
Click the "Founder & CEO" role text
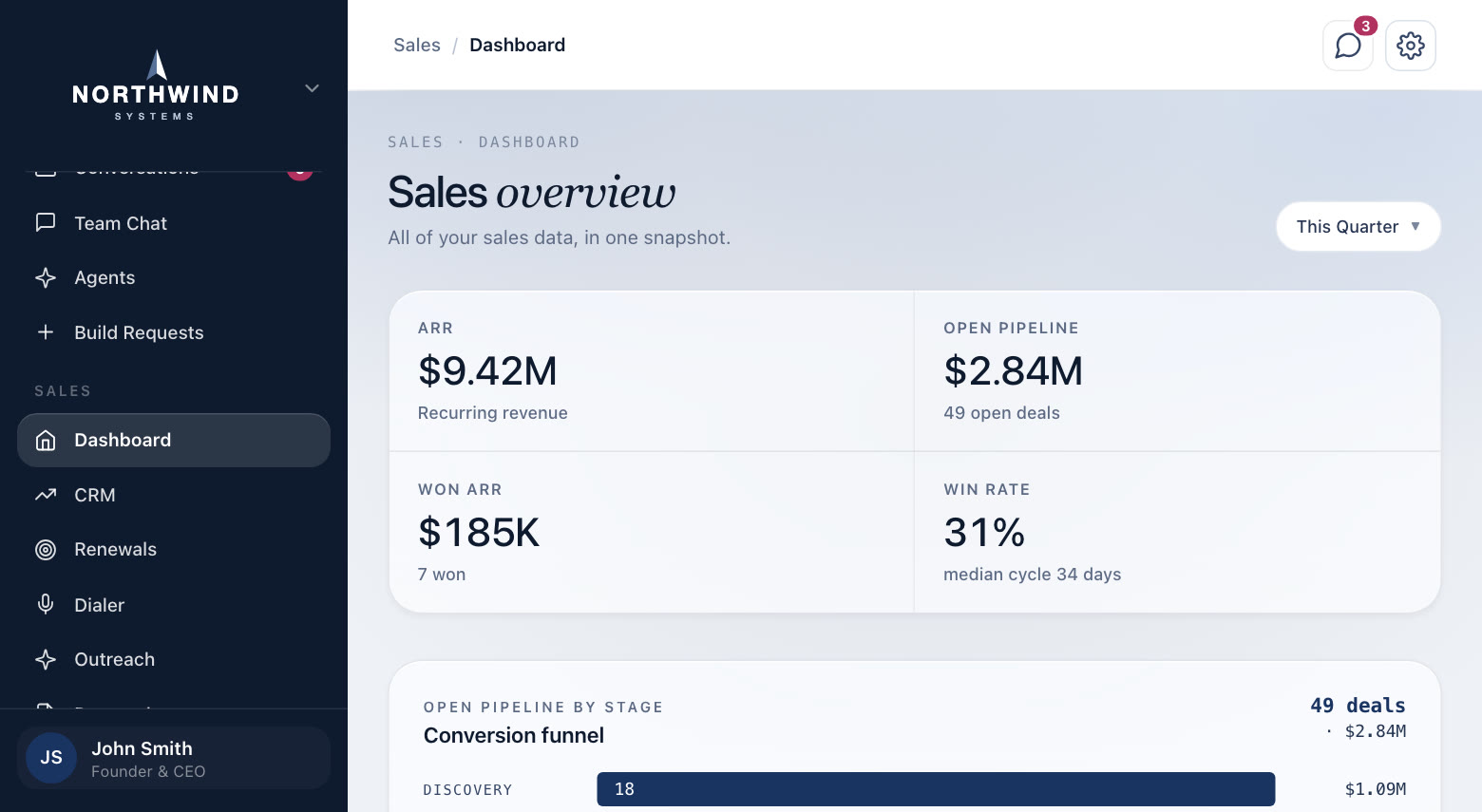[148, 772]
